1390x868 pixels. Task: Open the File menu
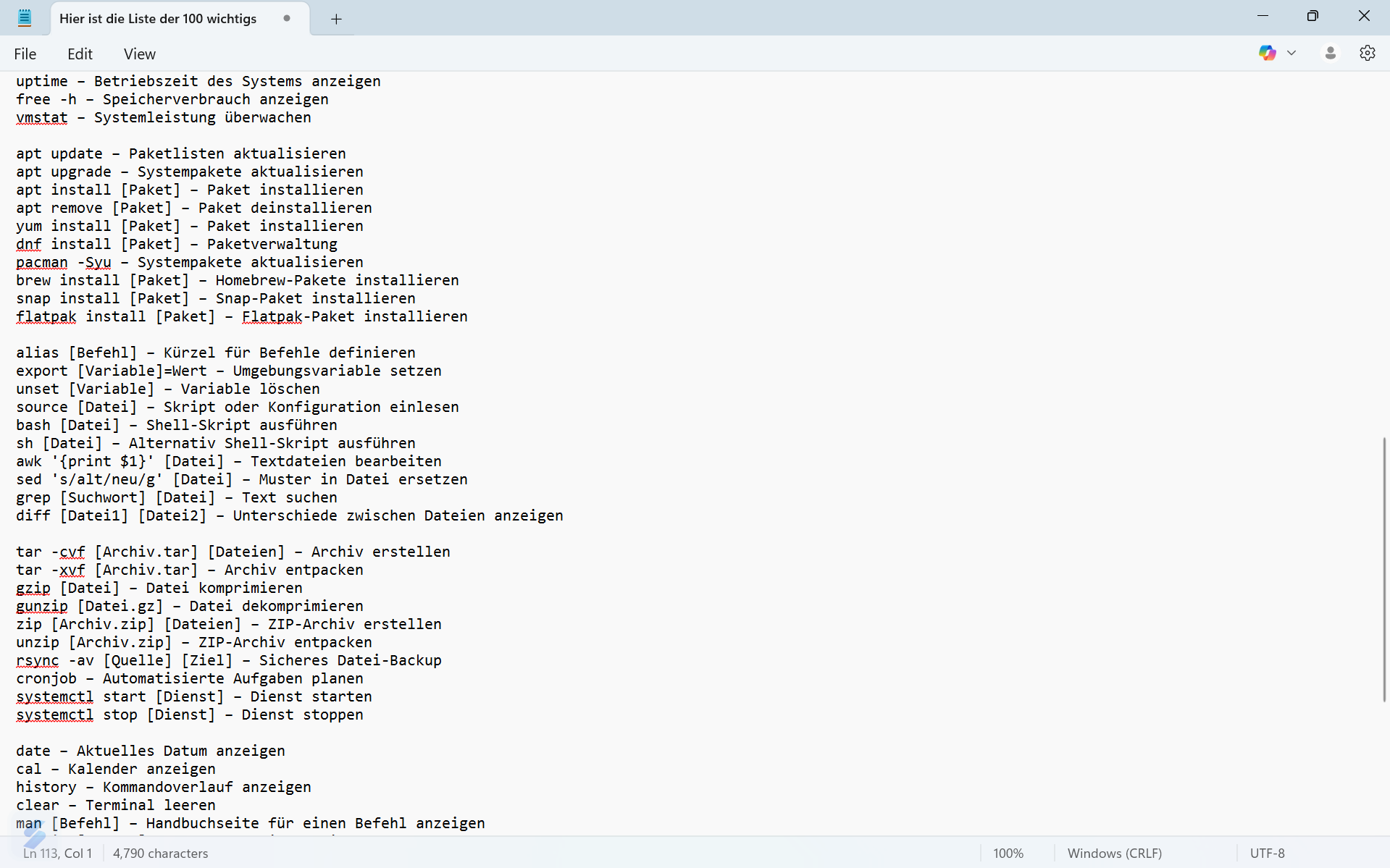25,54
